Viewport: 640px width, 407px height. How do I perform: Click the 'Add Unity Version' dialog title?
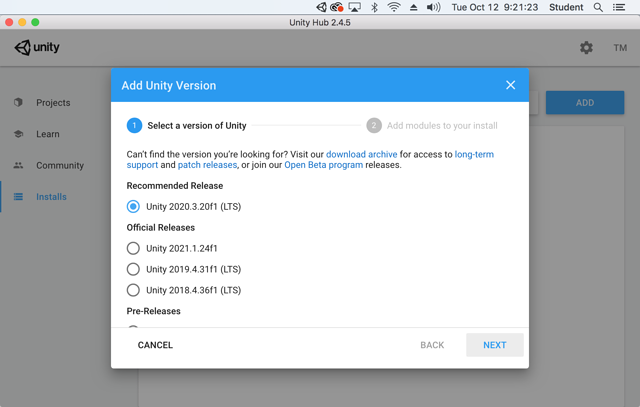click(169, 85)
